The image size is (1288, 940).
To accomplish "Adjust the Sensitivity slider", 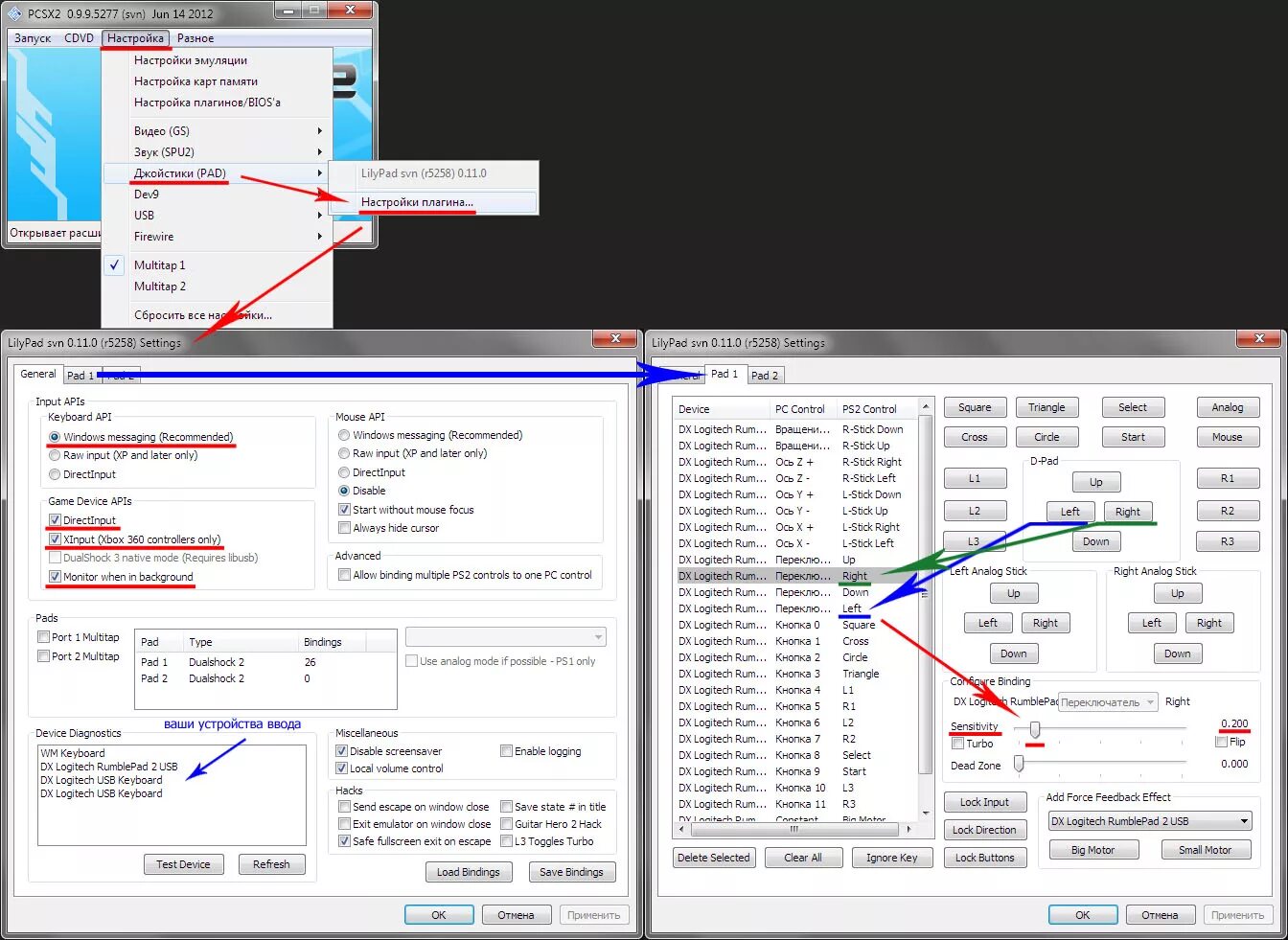I will point(1034,730).
